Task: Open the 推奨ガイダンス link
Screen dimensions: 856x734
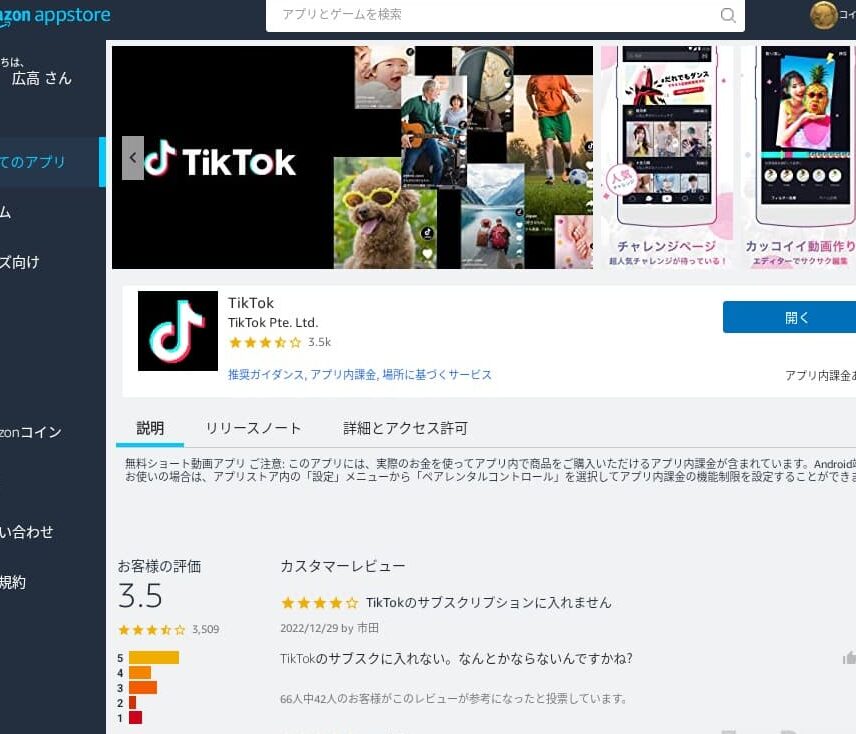Action: [x=264, y=374]
